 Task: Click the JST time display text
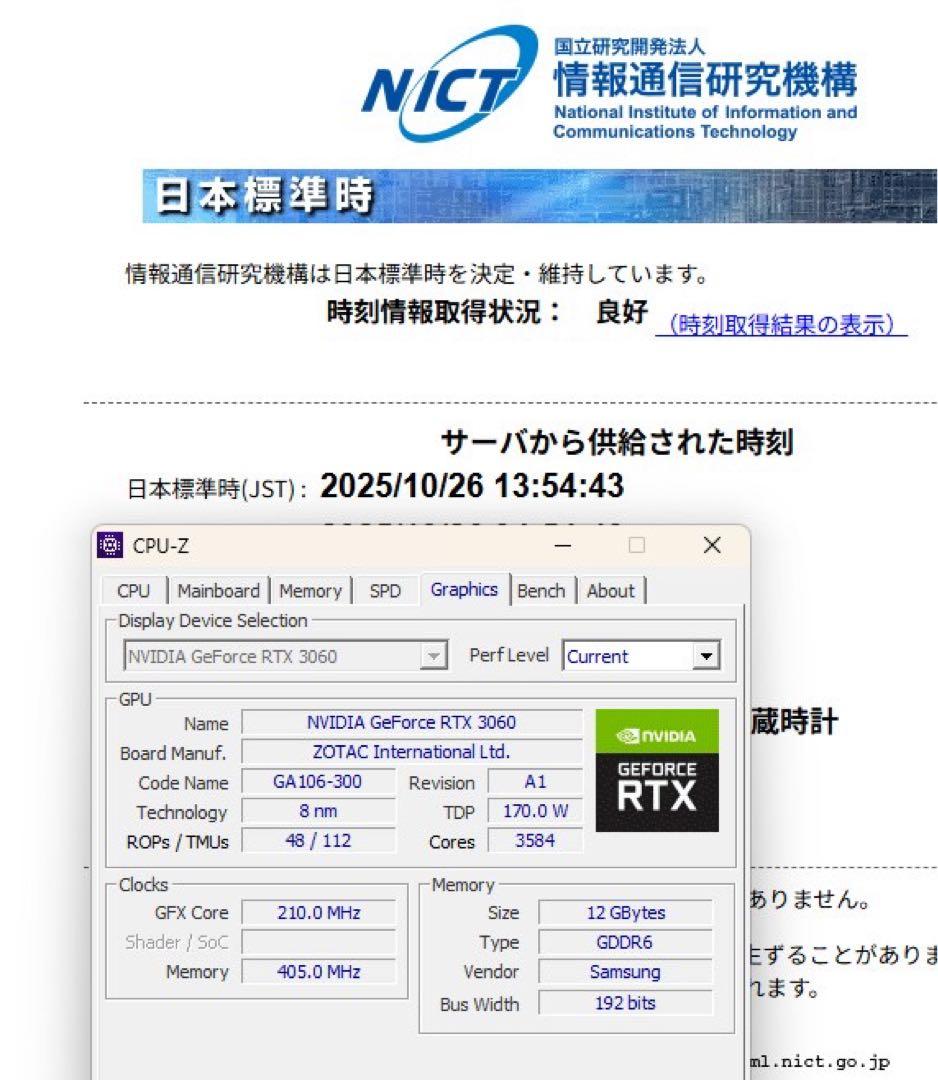pos(476,484)
